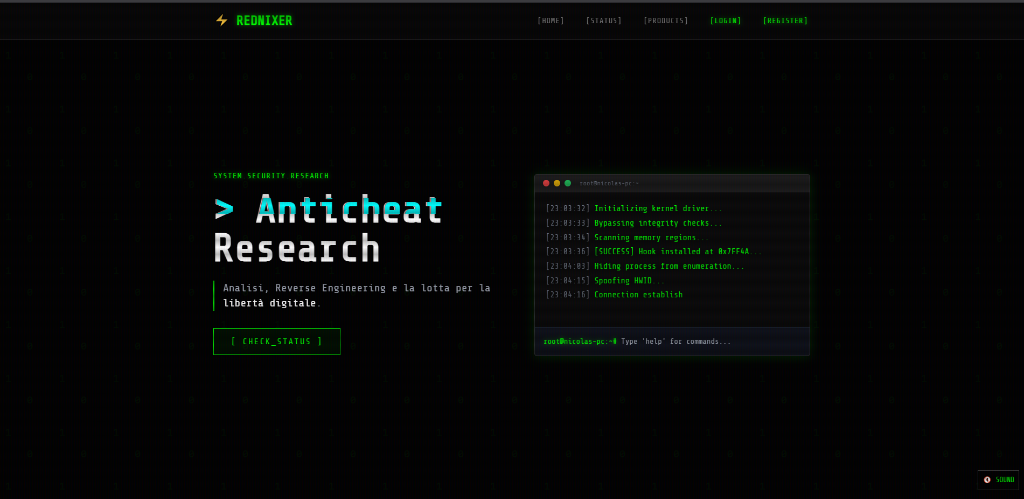Click the lightning bolt logo icon
This screenshot has width=1024, height=499.
(x=221, y=20)
